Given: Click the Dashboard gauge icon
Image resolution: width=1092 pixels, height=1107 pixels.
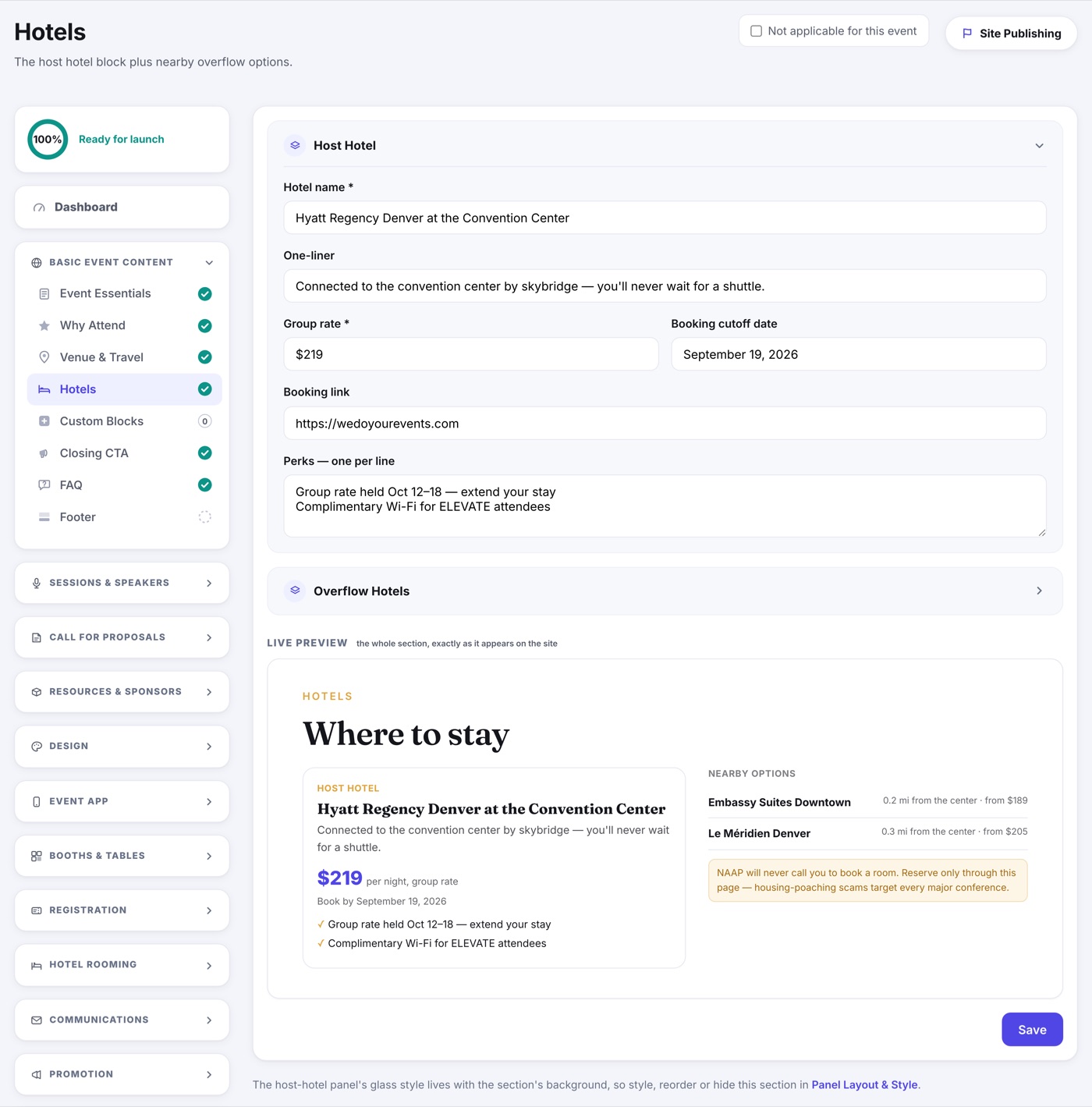Looking at the screenshot, I should point(39,208).
